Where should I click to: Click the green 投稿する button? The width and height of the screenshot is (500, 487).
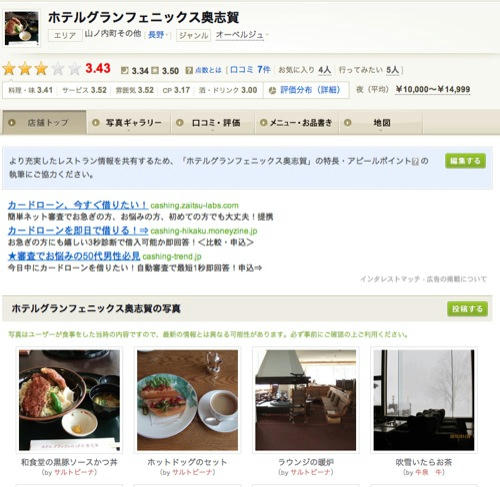[x=467, y=309]
